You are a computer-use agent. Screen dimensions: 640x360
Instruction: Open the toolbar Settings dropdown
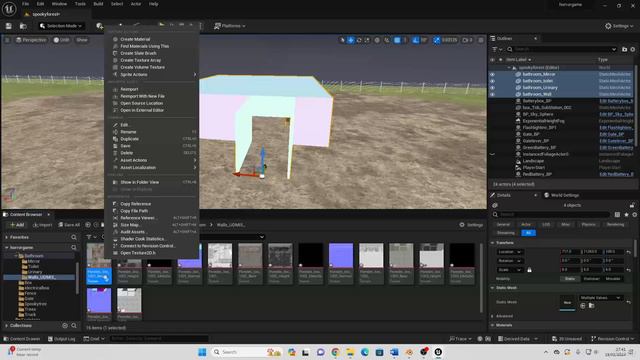coord(619,26)
